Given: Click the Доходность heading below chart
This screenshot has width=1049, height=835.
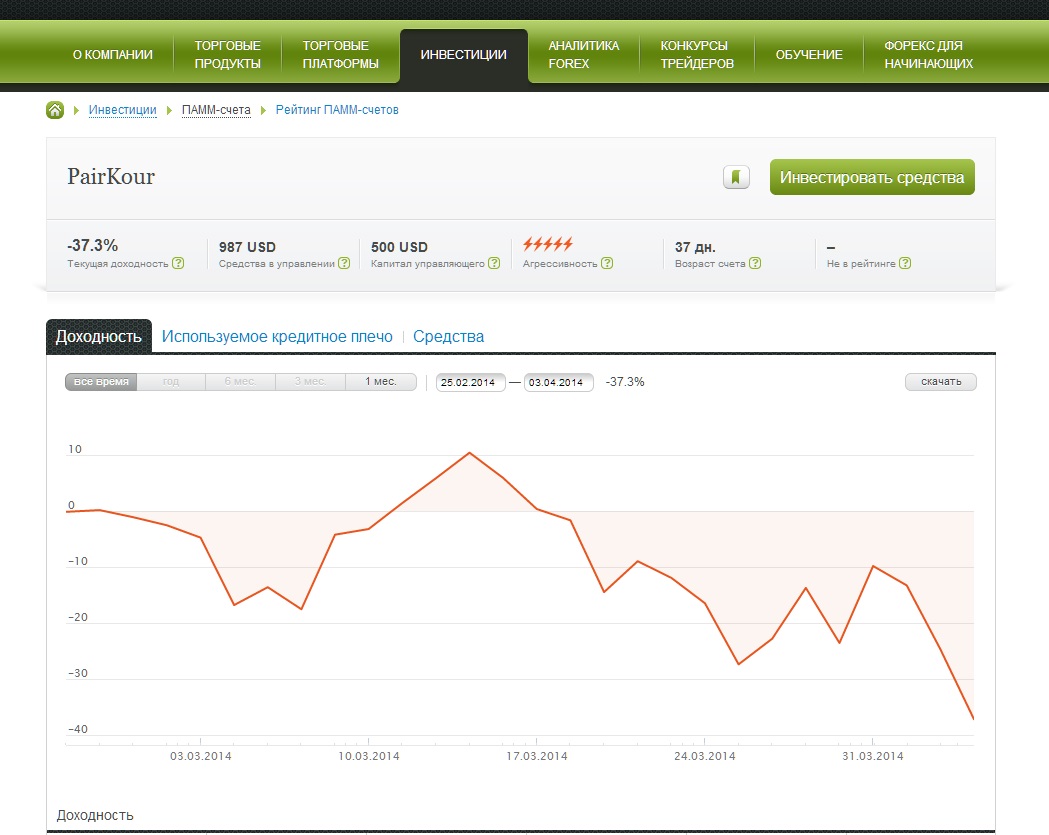Looking at the screenshot, I should 95,815.
